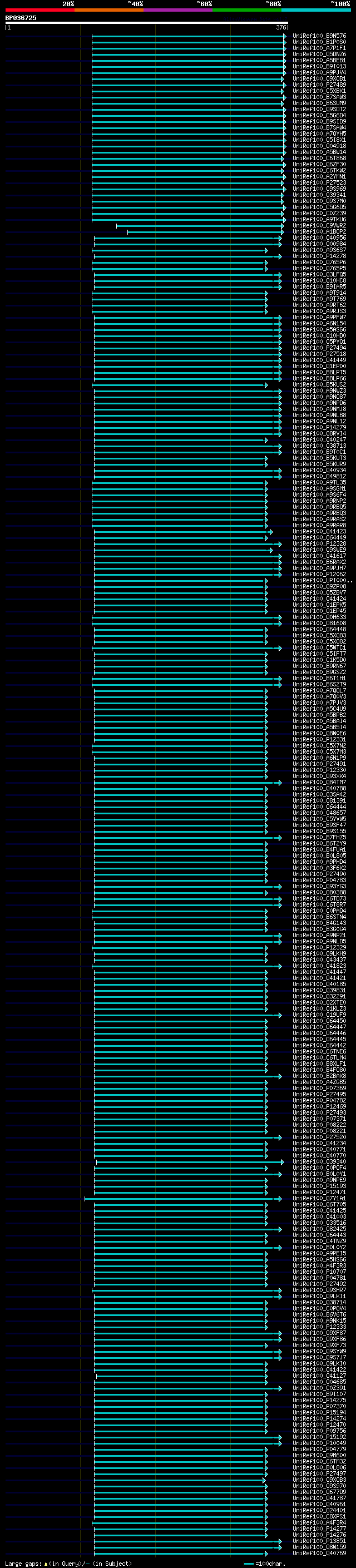Click the query end position 376
This screenshot has height=1568, width=356.
coord(280,27)
